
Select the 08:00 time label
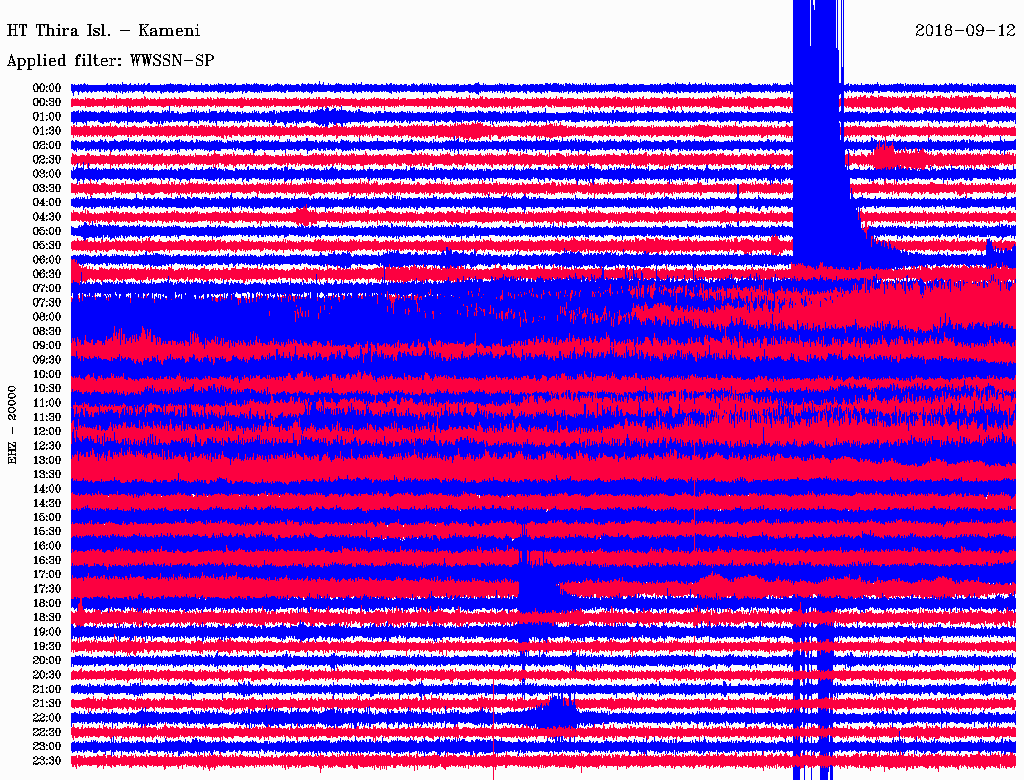(47, 317)
